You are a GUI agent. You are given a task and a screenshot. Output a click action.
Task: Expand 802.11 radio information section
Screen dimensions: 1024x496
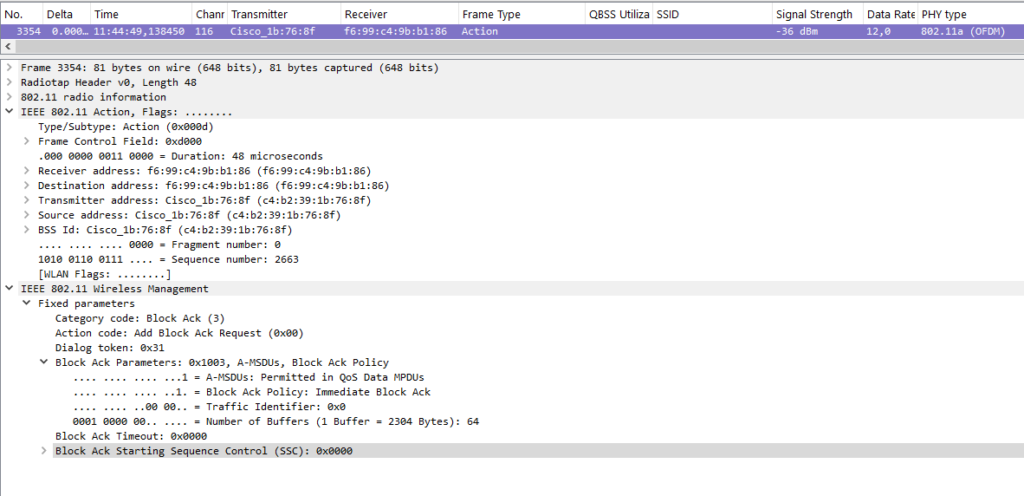coord(8,97)
